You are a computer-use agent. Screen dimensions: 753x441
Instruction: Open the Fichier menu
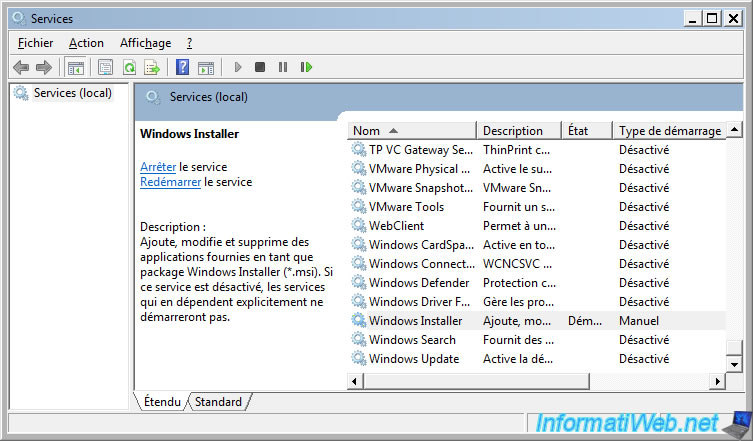coord(35,43)
